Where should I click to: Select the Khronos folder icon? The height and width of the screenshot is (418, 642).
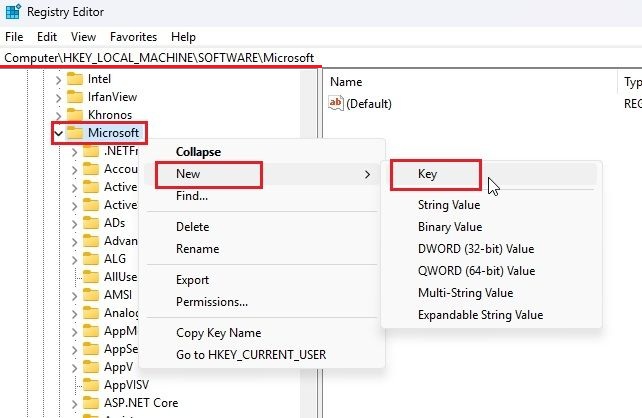[75, 115]
